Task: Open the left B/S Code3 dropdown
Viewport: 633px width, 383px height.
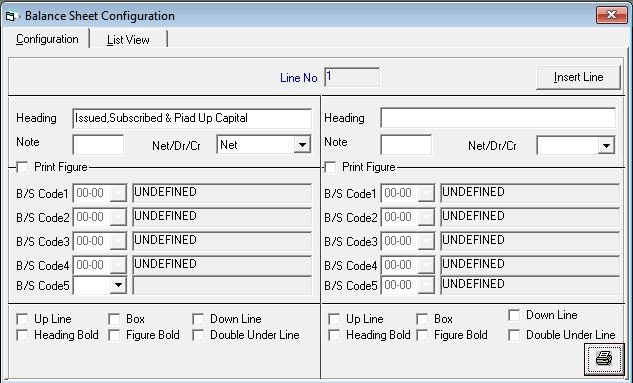Action: tap(118, 241)
